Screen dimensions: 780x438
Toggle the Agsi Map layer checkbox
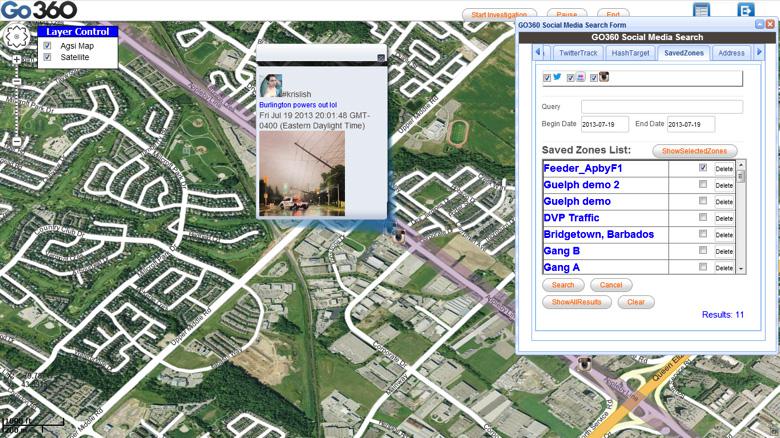[47, 45]
